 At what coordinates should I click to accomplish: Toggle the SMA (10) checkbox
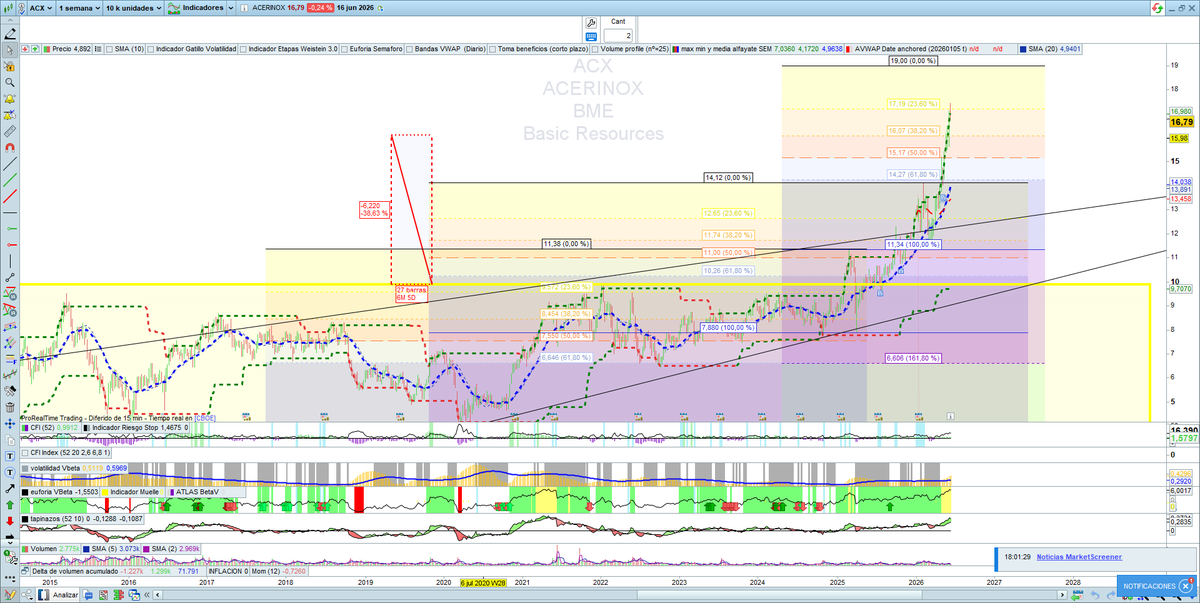[x=109, y=49]
